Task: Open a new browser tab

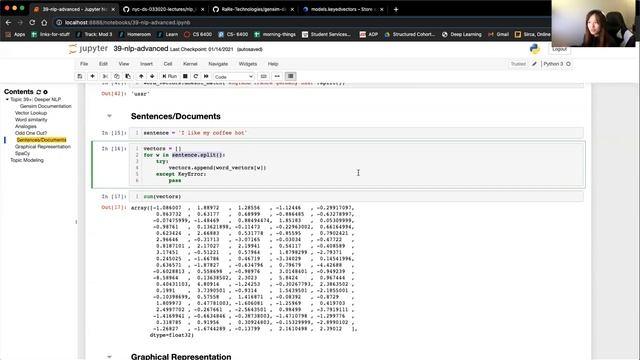Action: 396,9
